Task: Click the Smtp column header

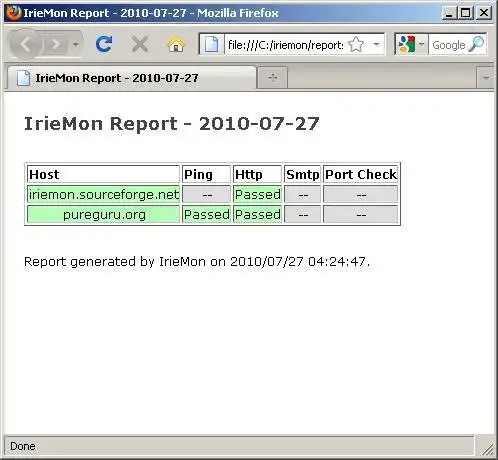Action: (x=302, y=174)
